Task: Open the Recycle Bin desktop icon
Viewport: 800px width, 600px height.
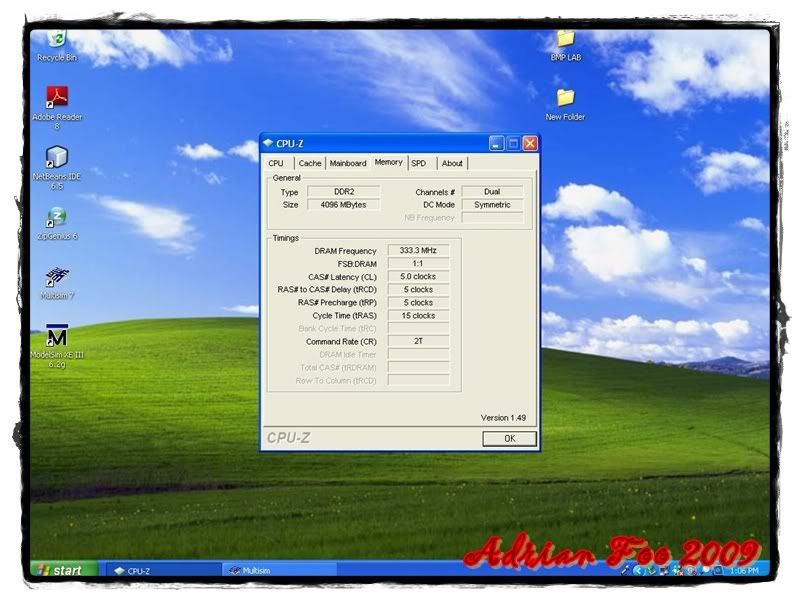Action: pyautogui.click(x=57, y=45)
